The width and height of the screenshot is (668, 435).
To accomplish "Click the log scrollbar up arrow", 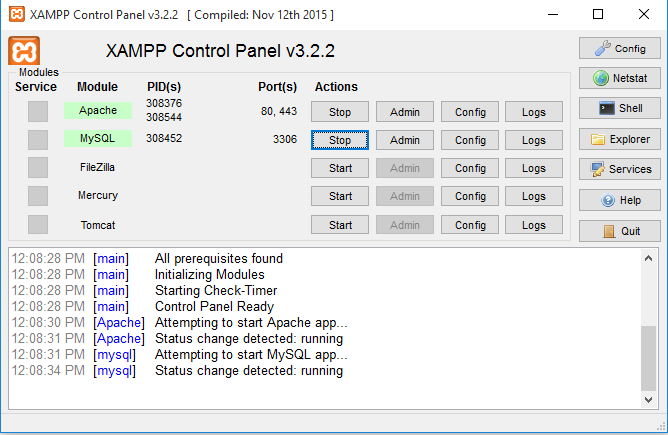I will (648, 258).
